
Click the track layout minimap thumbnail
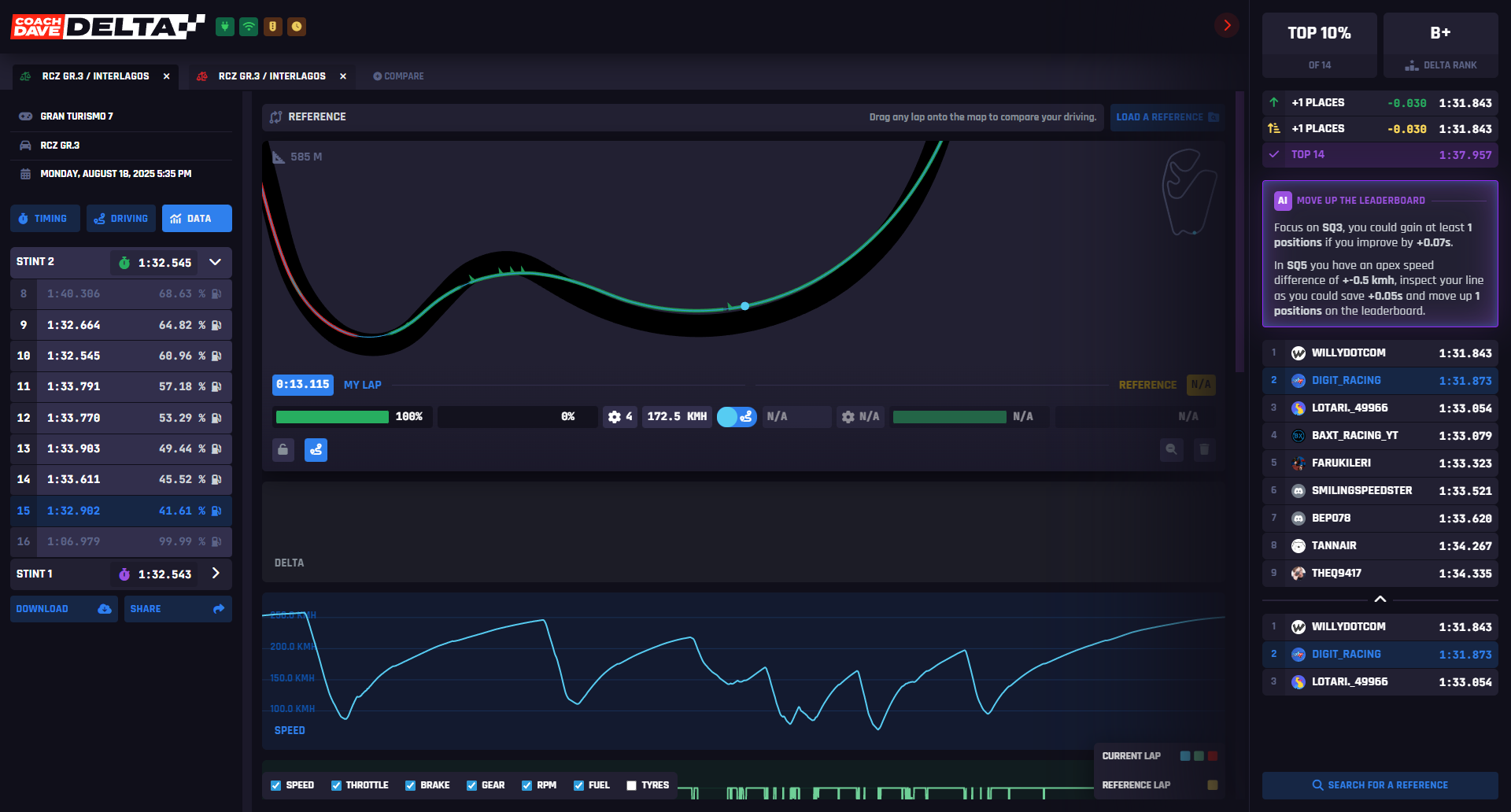[1188, 193]
